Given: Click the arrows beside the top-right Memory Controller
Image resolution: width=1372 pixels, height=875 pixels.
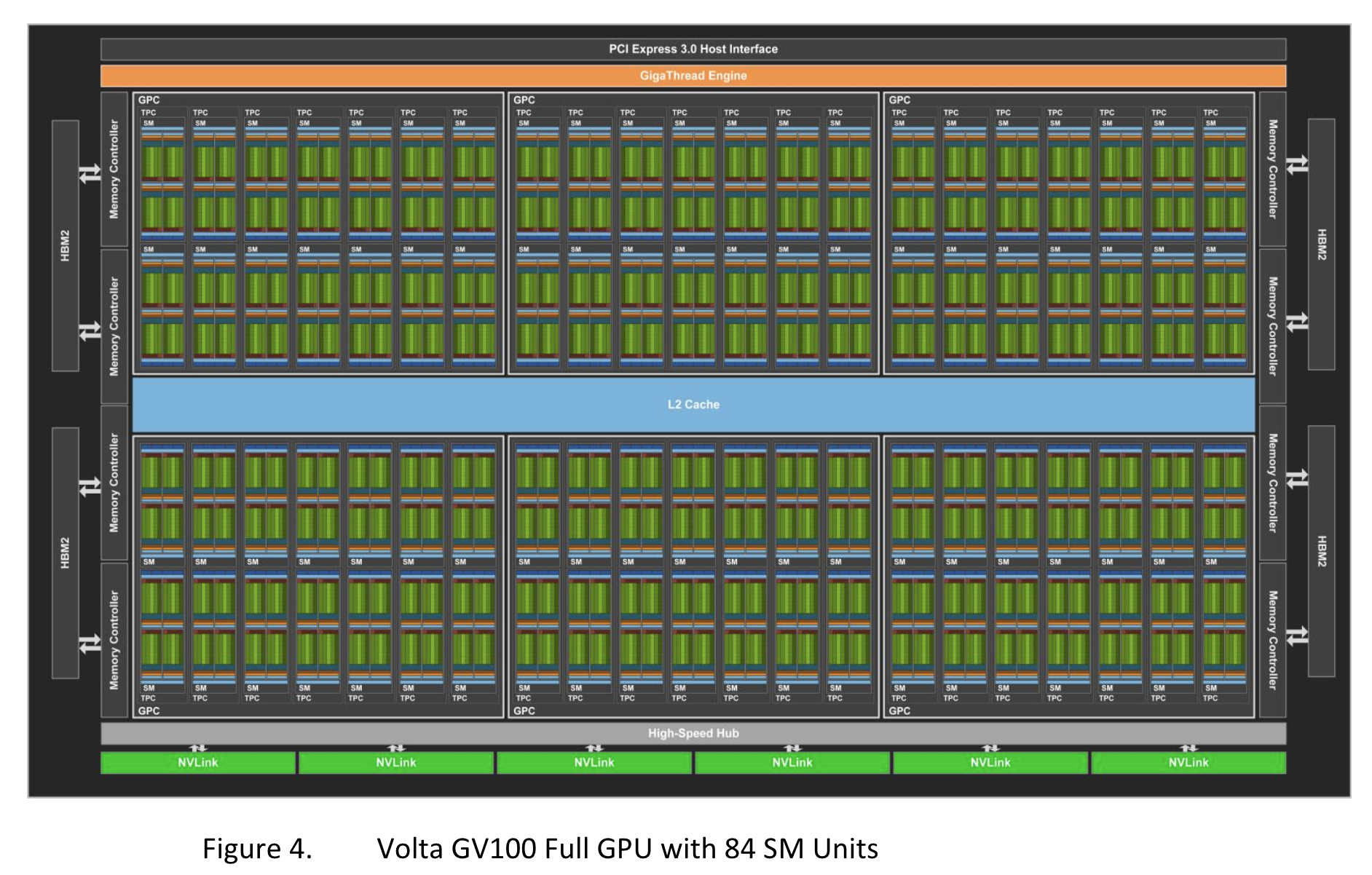Looking at the screenshot, I should 1297,165.
